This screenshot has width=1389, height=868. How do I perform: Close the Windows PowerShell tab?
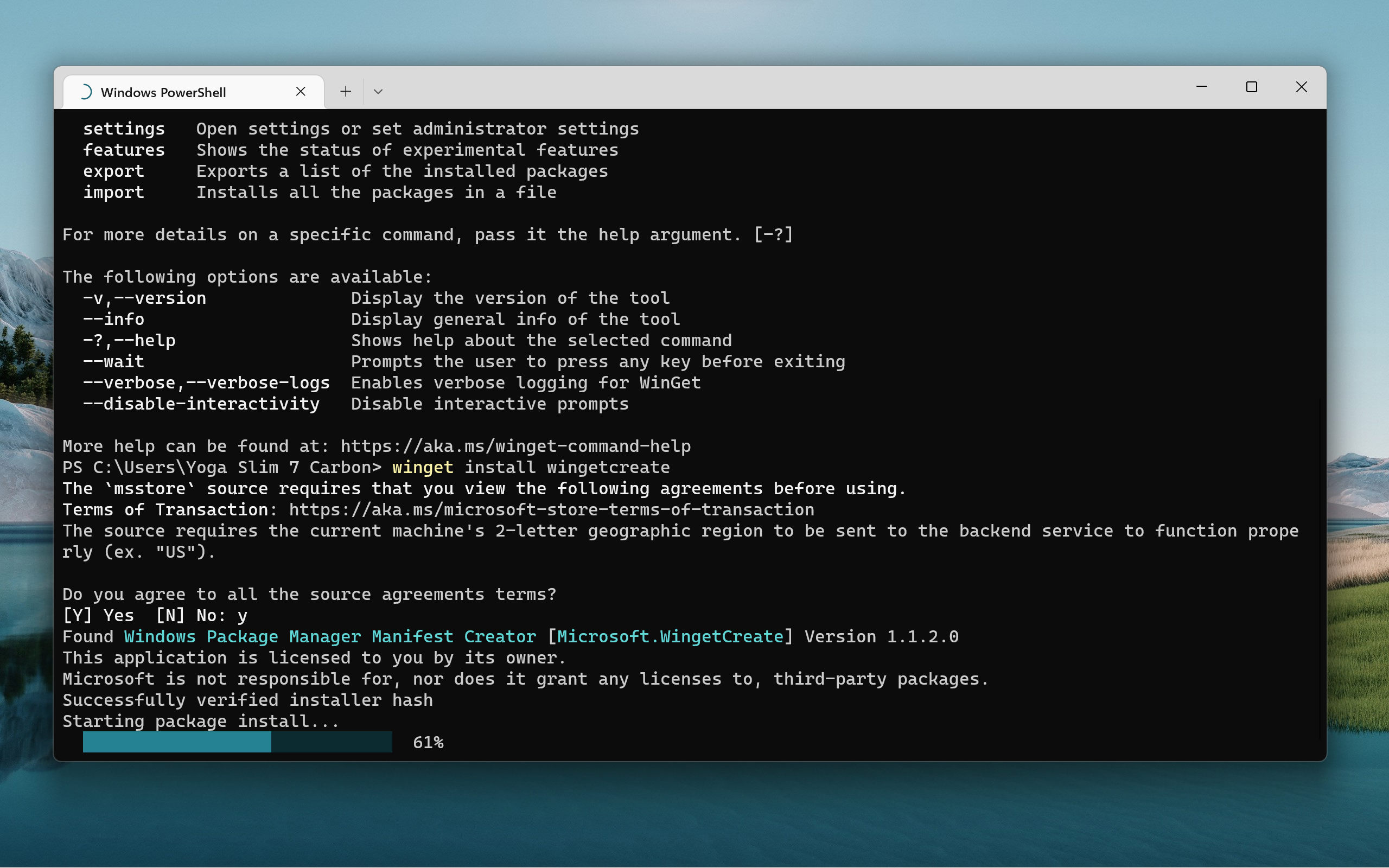point(301,92)
